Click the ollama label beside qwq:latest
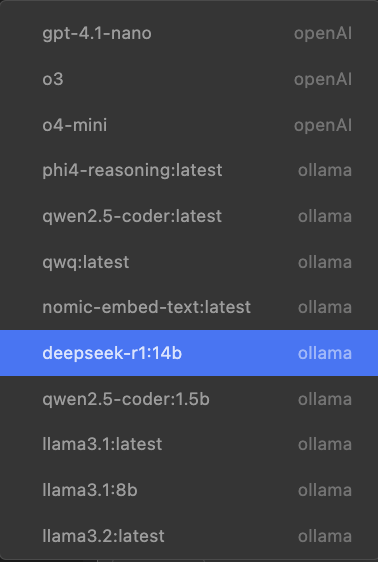The image size is (378, 562). 325,262
